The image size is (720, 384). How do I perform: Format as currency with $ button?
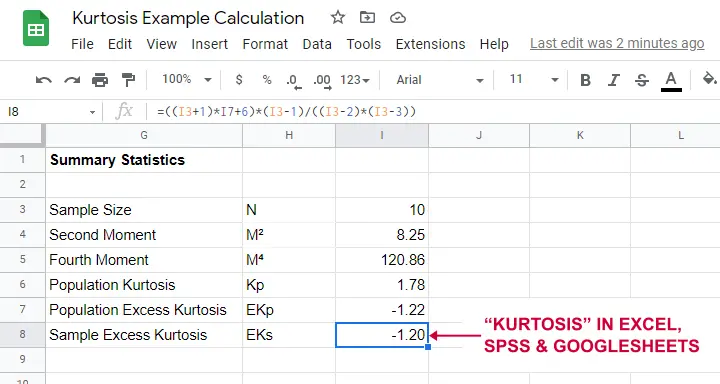tap(239, 80)
